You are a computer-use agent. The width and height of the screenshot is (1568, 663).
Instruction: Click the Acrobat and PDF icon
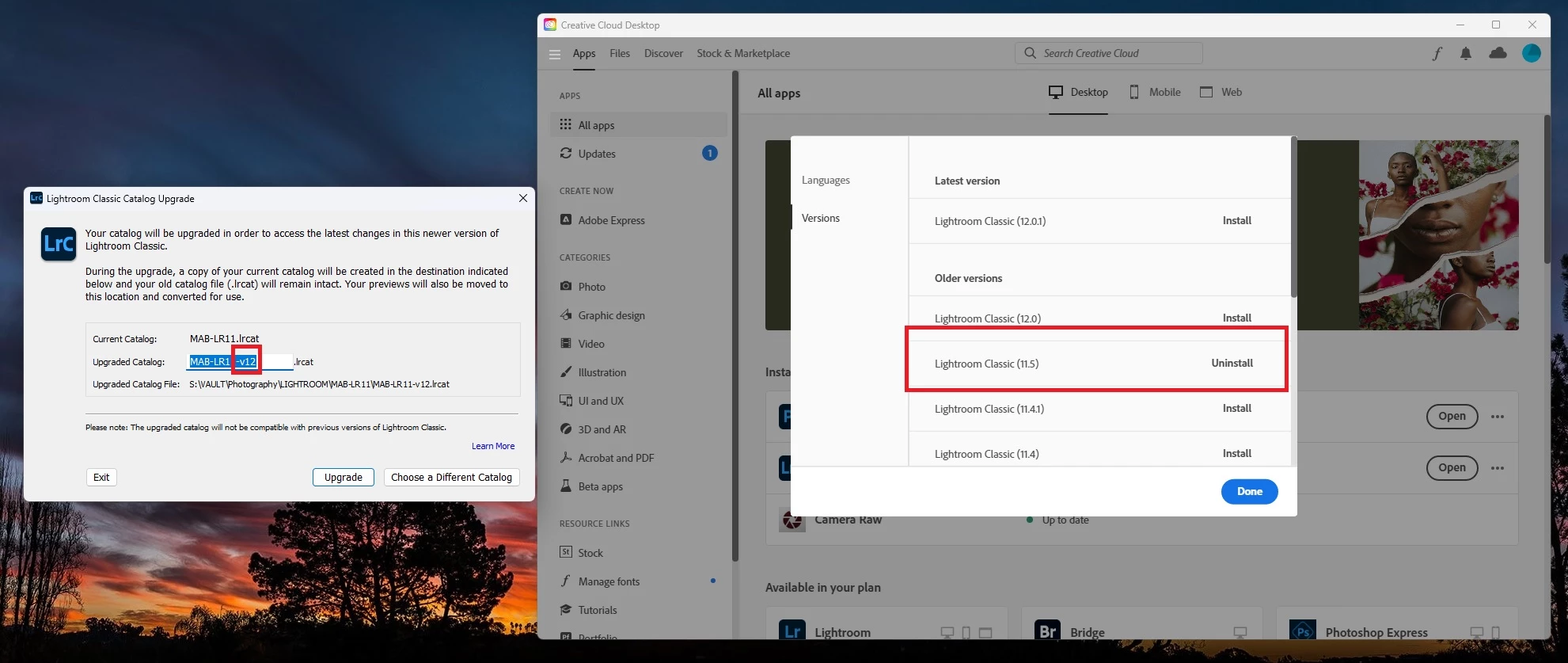tap(566, 457)
